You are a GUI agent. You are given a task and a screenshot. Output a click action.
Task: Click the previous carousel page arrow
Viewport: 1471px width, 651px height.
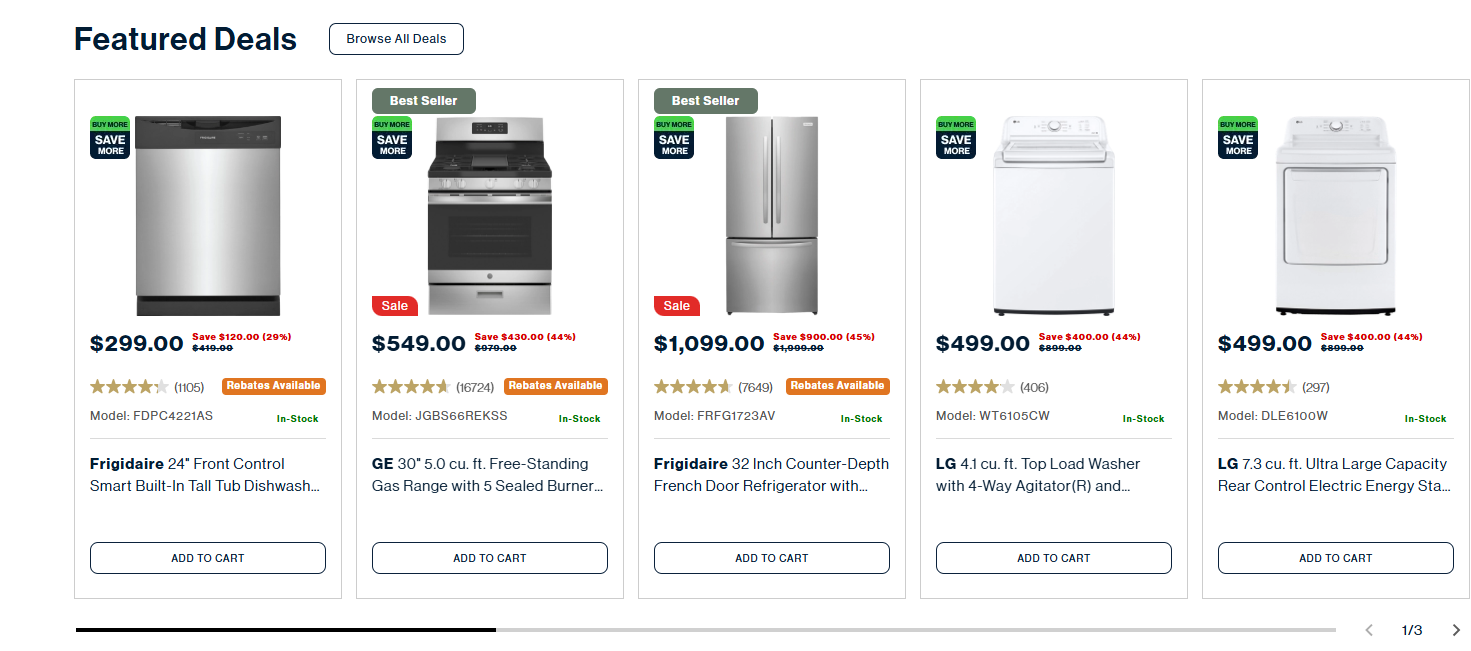click(1369, 630)
